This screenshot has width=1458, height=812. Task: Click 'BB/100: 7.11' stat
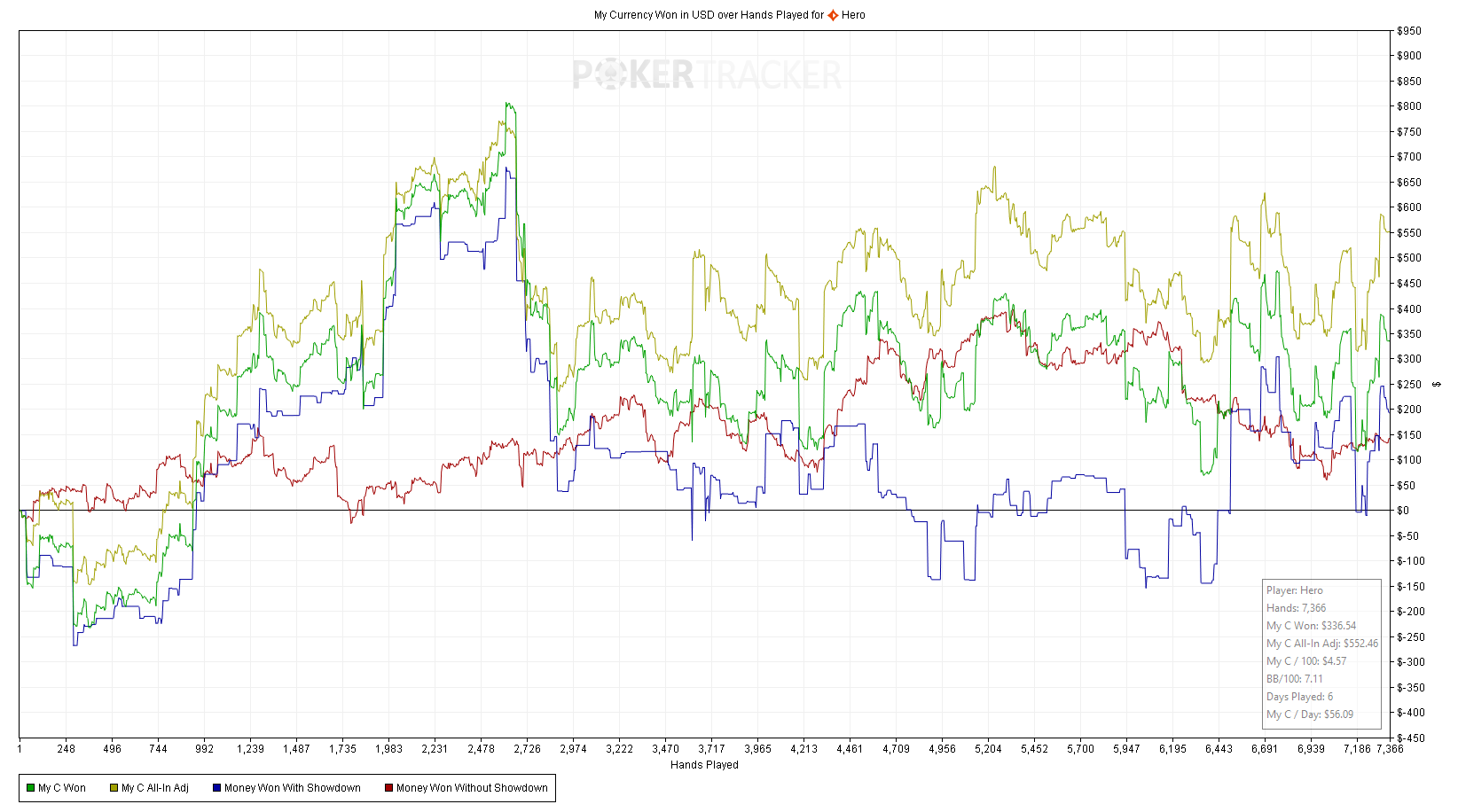click(1294, 679)
